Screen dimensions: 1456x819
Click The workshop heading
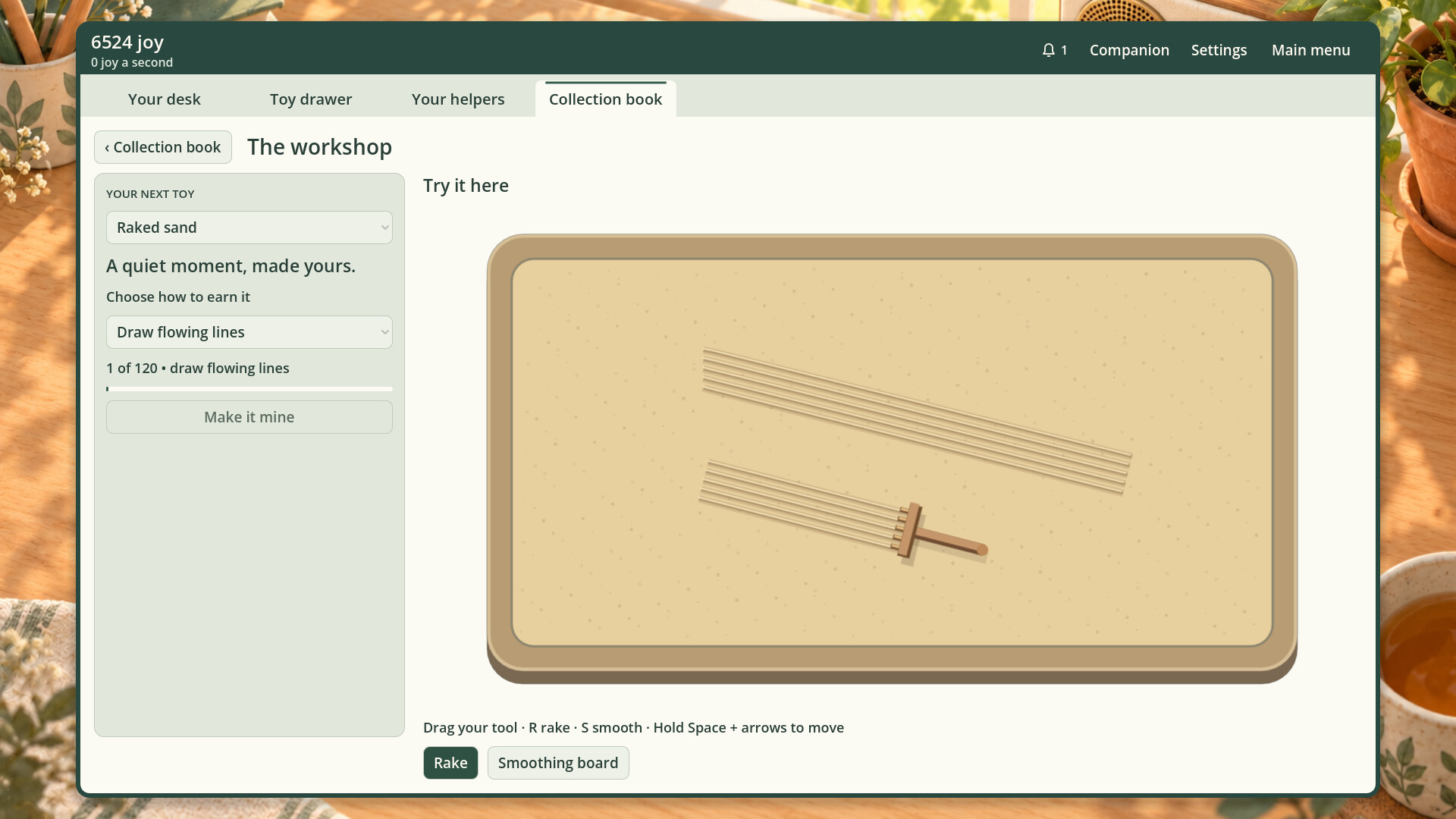319,147
